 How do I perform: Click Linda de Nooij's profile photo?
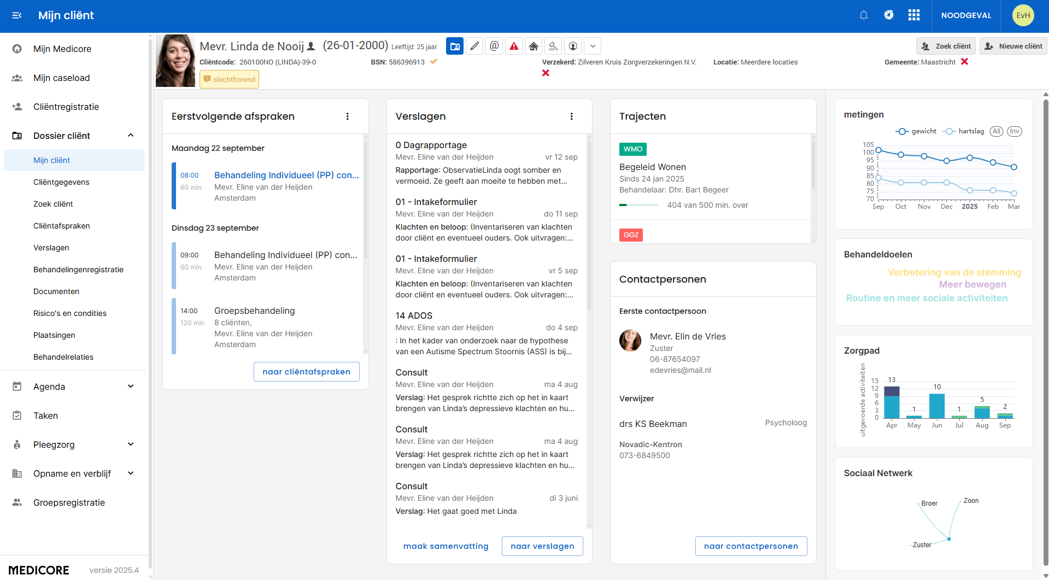(x=175, y=61)
